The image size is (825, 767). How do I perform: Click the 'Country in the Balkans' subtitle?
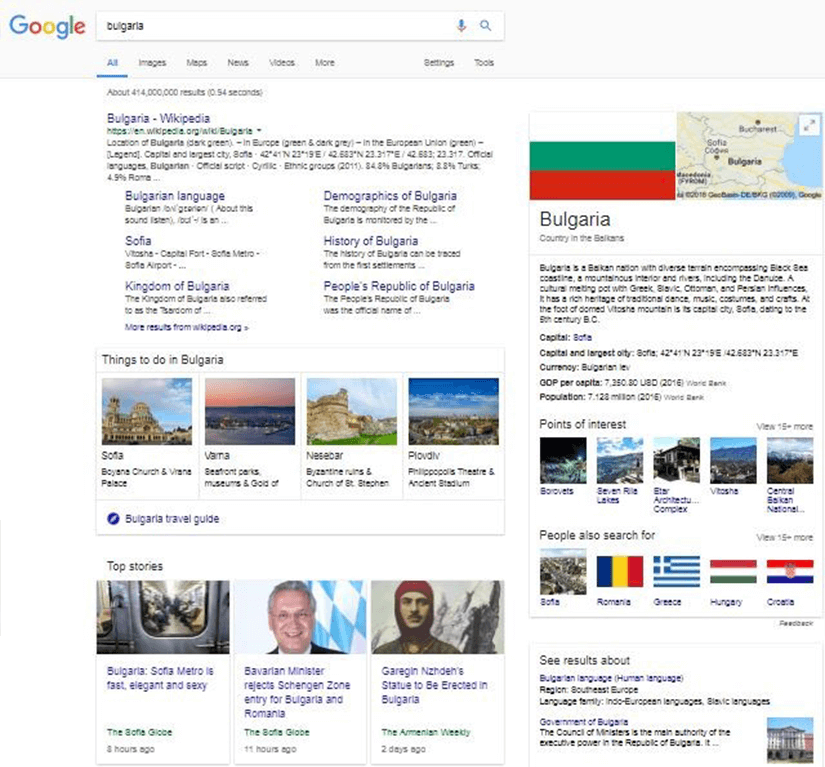point(581,238)
